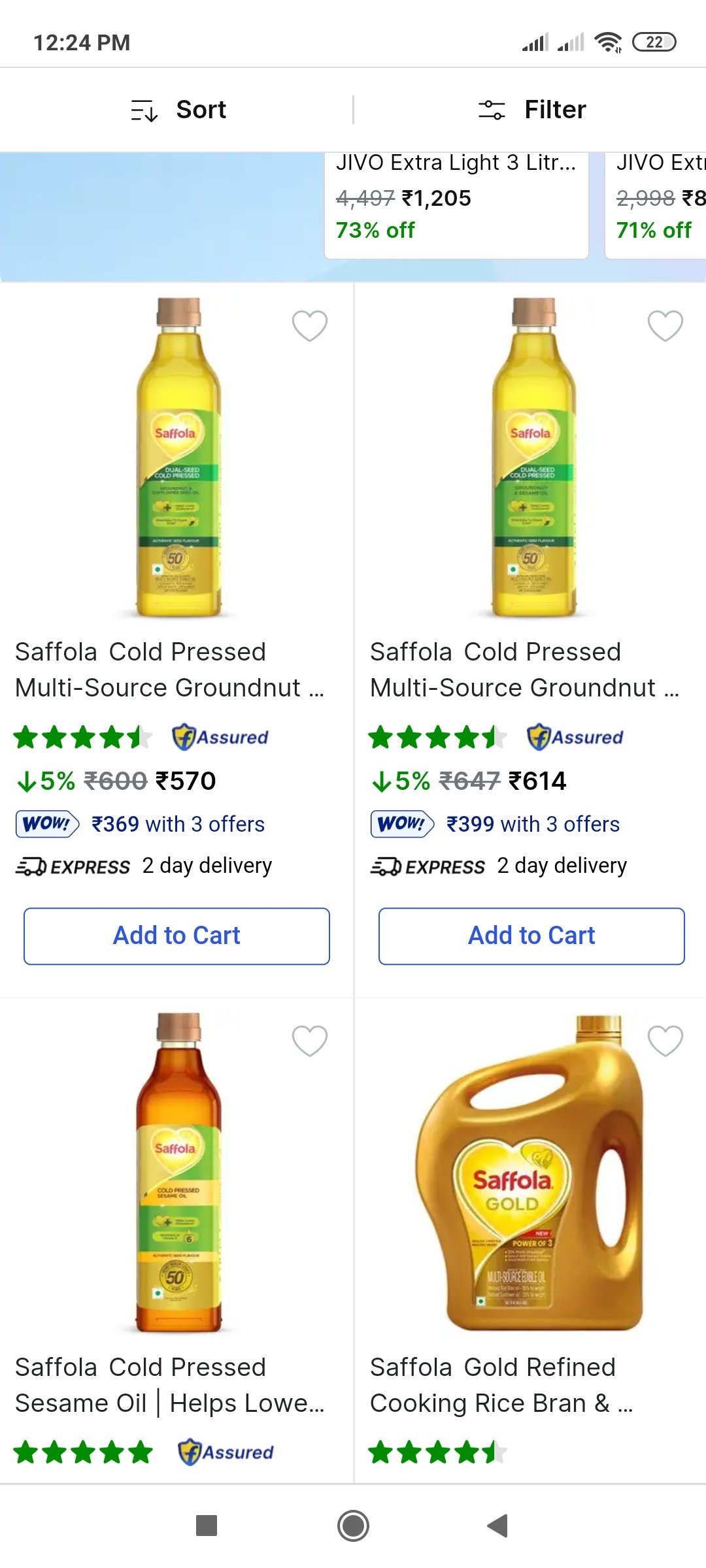
Task: Open the Saffola Cold Pressed Sesame Oil image
Action: (x=178, y=1173)
